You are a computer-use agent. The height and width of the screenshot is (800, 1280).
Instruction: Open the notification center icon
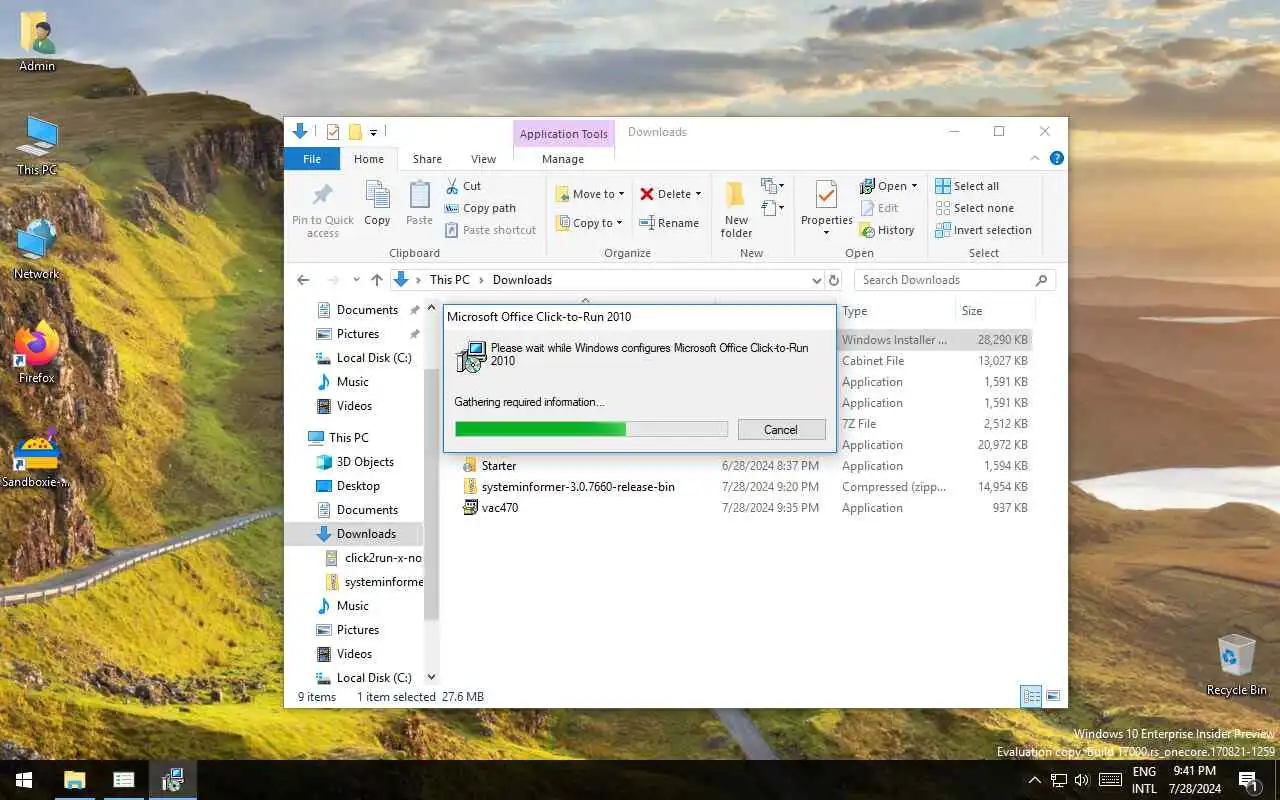[x=1248, y=780]
